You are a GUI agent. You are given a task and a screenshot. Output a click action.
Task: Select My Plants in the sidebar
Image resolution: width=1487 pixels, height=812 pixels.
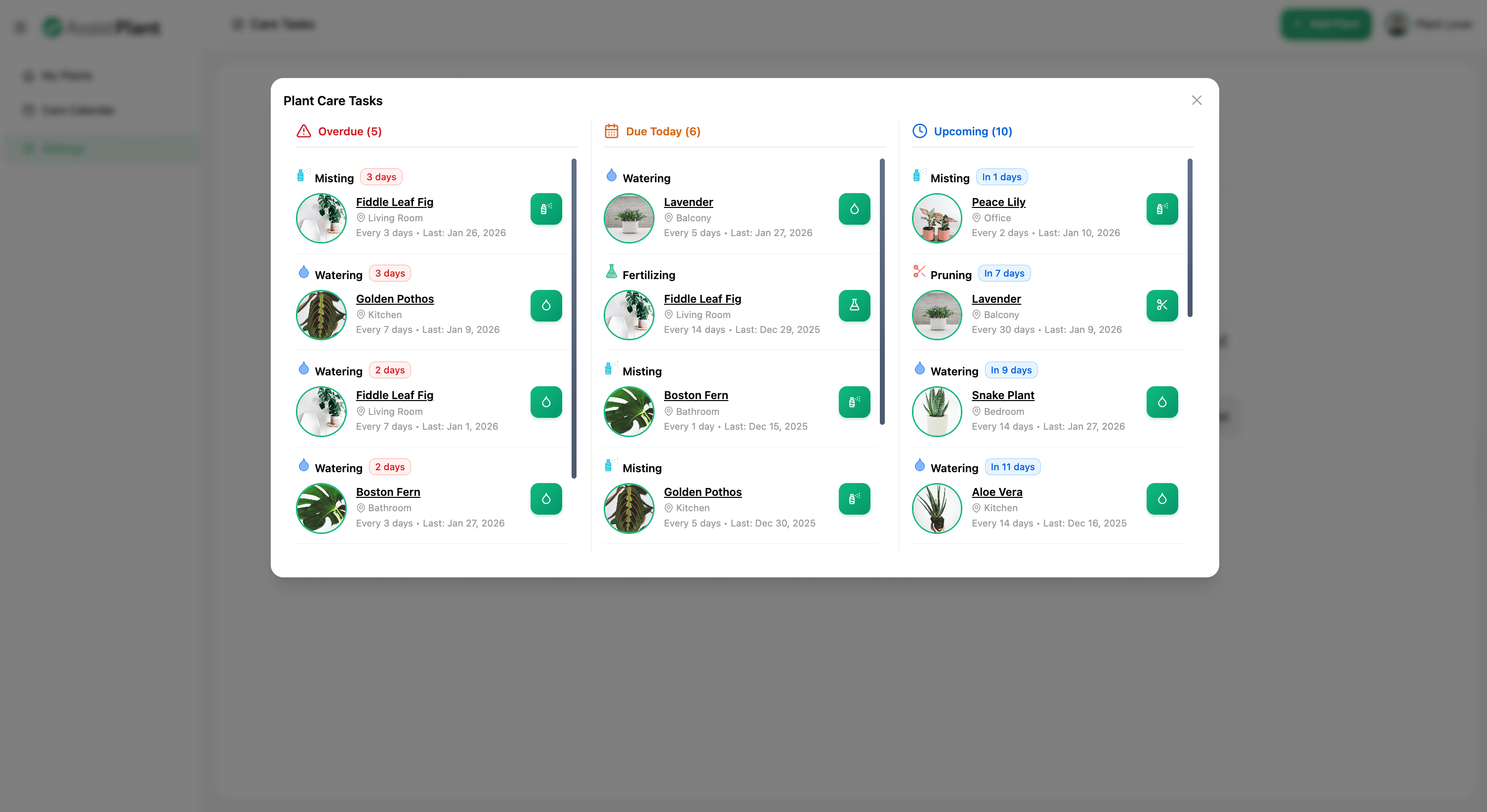coord(66,76)
